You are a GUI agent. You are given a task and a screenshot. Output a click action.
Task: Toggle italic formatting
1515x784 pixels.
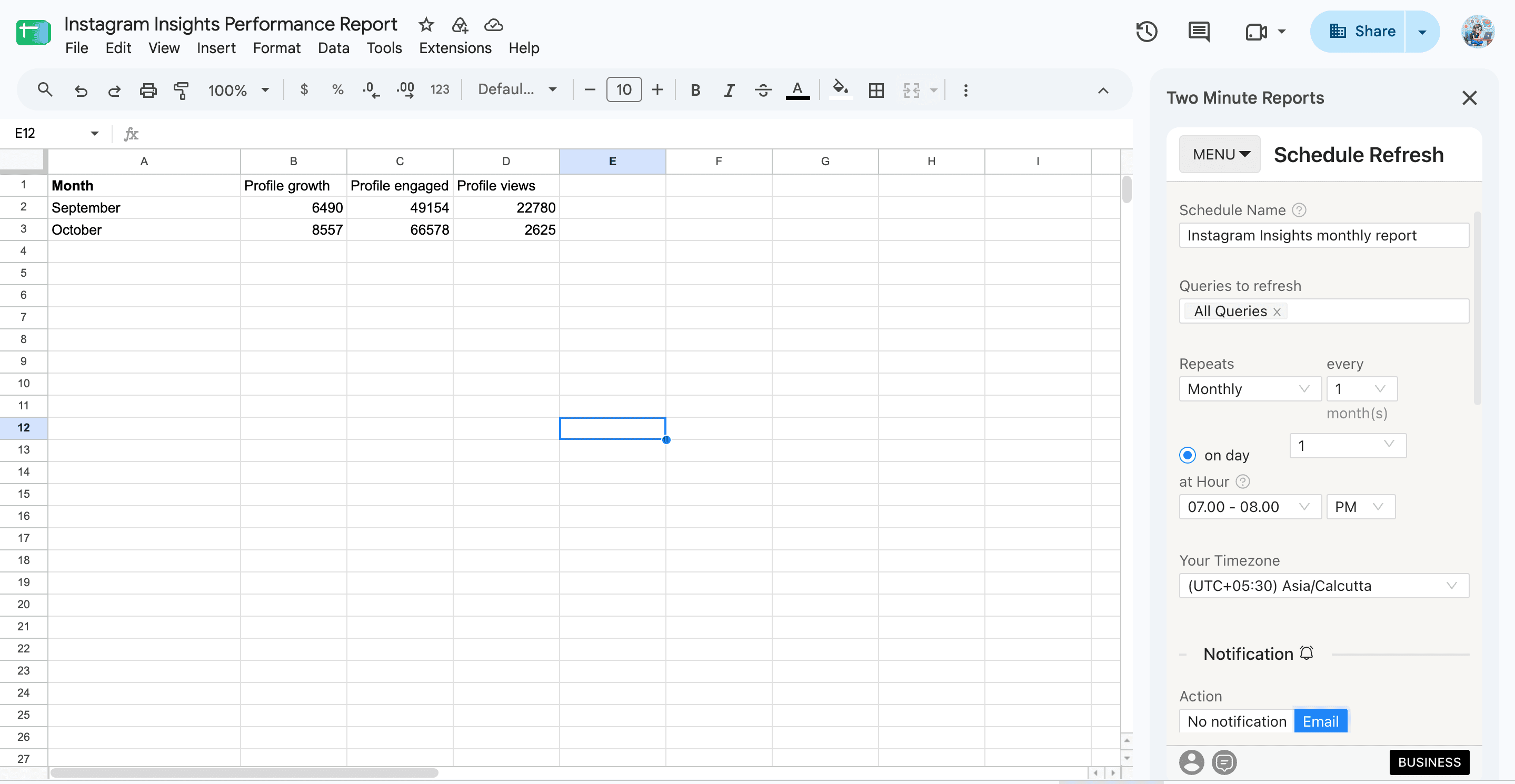click(729, 90)
